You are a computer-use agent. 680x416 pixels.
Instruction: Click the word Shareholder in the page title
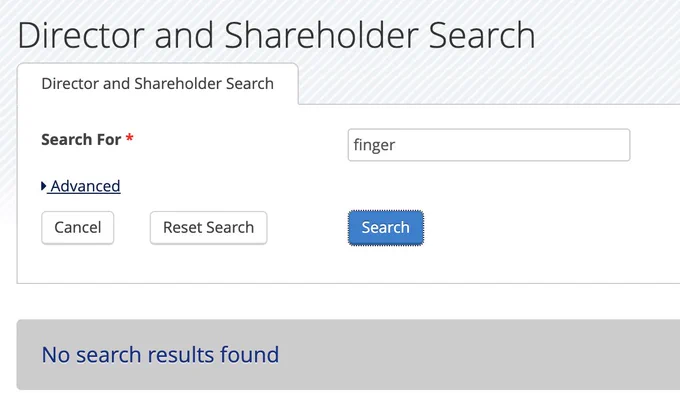point(321,35)
